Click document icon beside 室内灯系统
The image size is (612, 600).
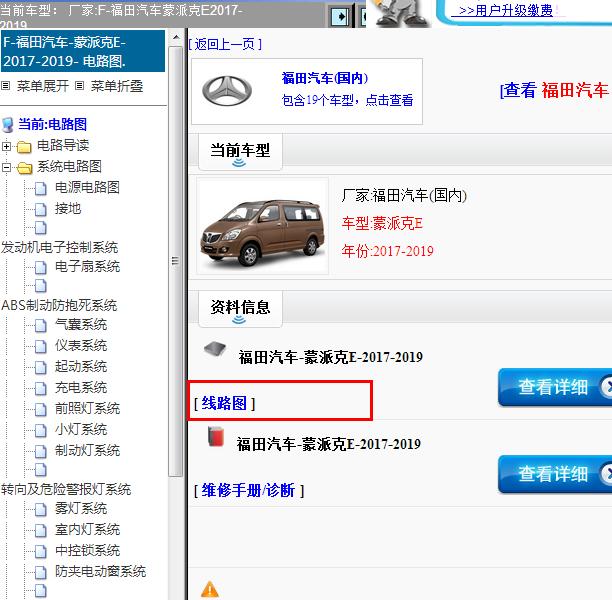coord(41,530)
